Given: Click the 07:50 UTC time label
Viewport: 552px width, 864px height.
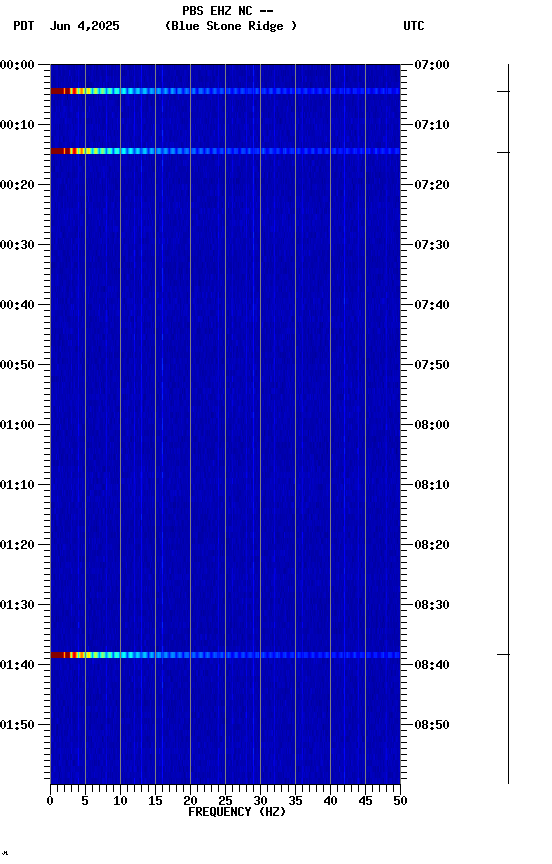Looking at the screenshot, I should pos(432,365).
